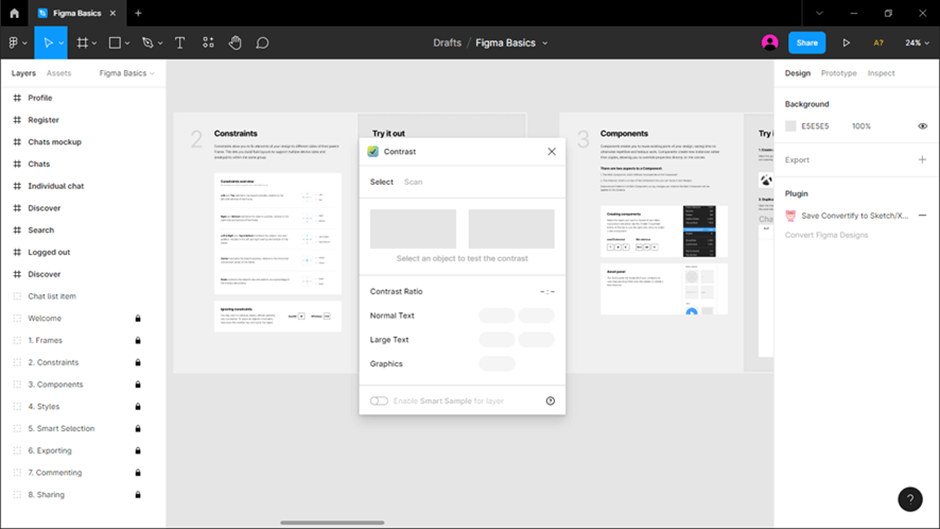Open a new tab with plus

point(138,13)
